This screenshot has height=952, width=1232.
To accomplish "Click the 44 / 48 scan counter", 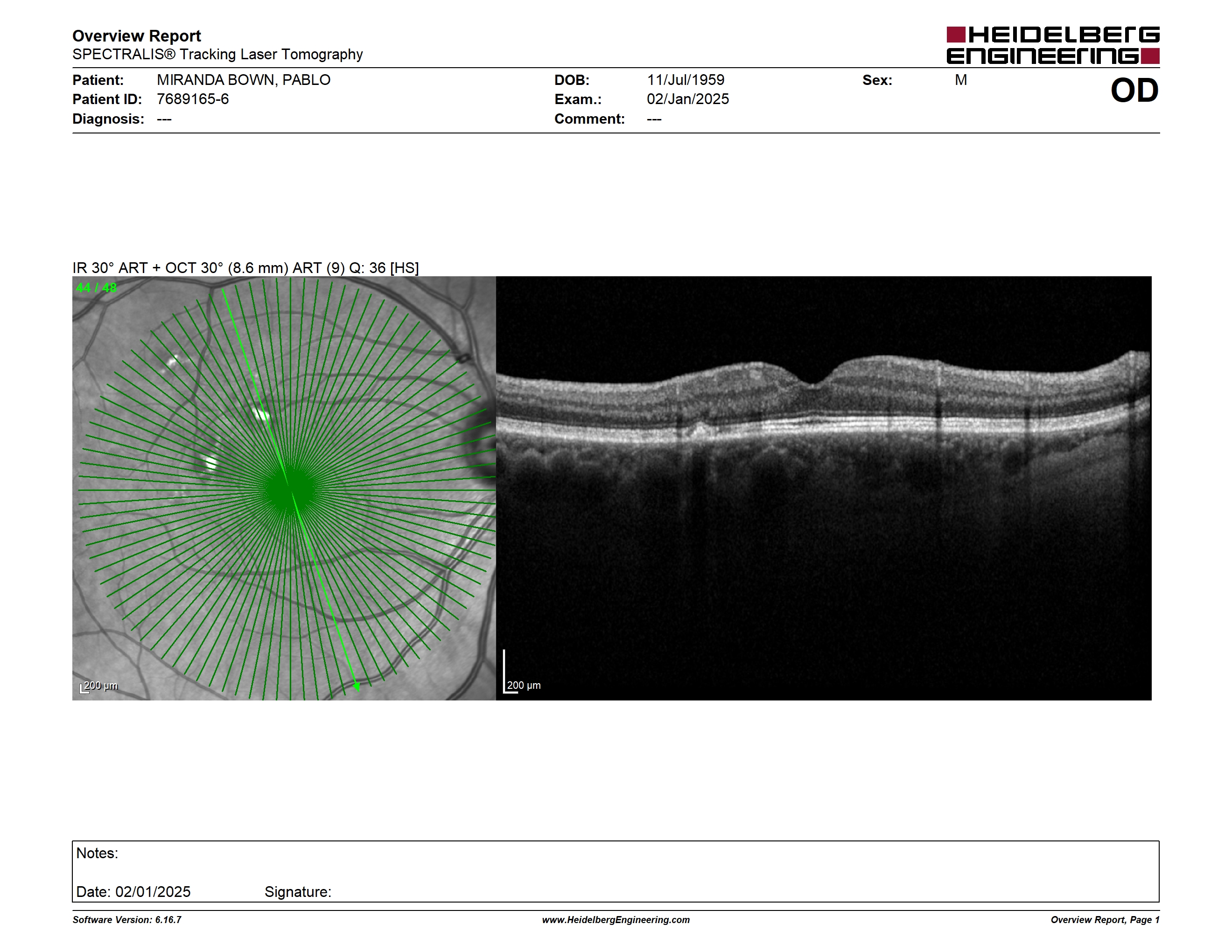I will coord(97,287).
